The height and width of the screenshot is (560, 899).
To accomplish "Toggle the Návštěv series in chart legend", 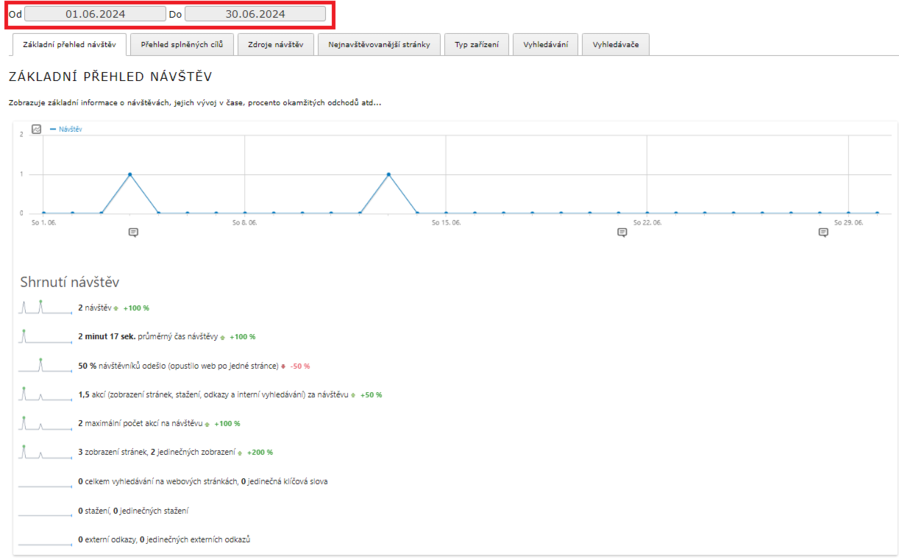I will click(66, 129).
